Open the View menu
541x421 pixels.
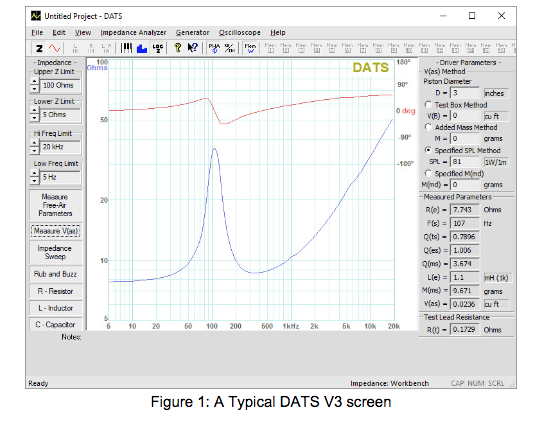pyautogui.click(x=83, y=32)
